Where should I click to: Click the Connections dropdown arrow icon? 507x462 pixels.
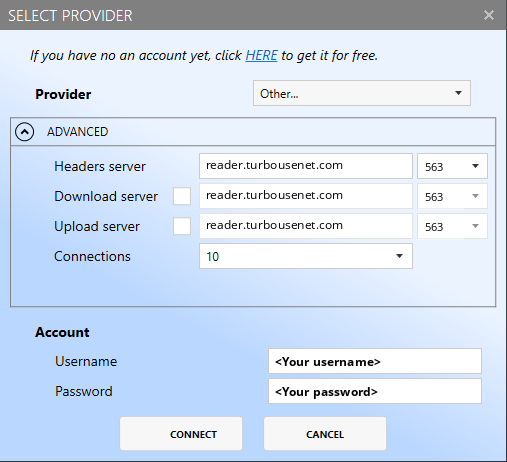coord(399,256)
